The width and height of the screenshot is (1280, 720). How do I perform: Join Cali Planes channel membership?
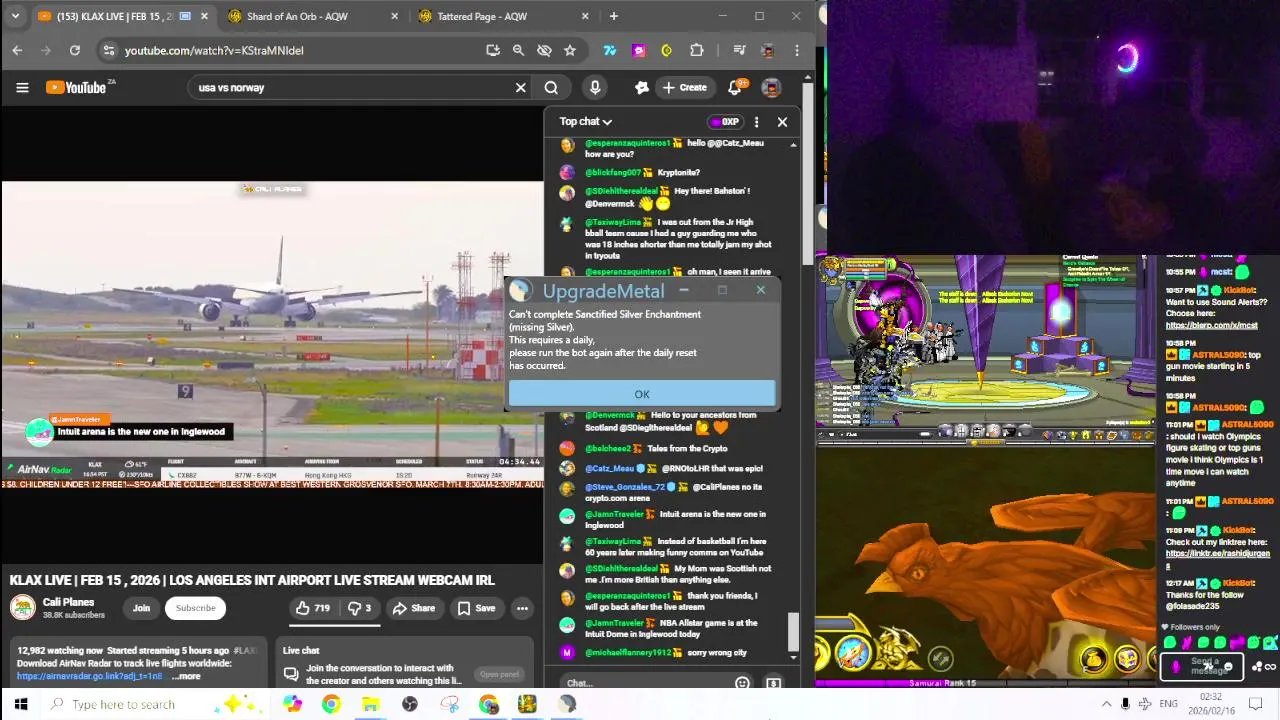(x=141, y=608)
